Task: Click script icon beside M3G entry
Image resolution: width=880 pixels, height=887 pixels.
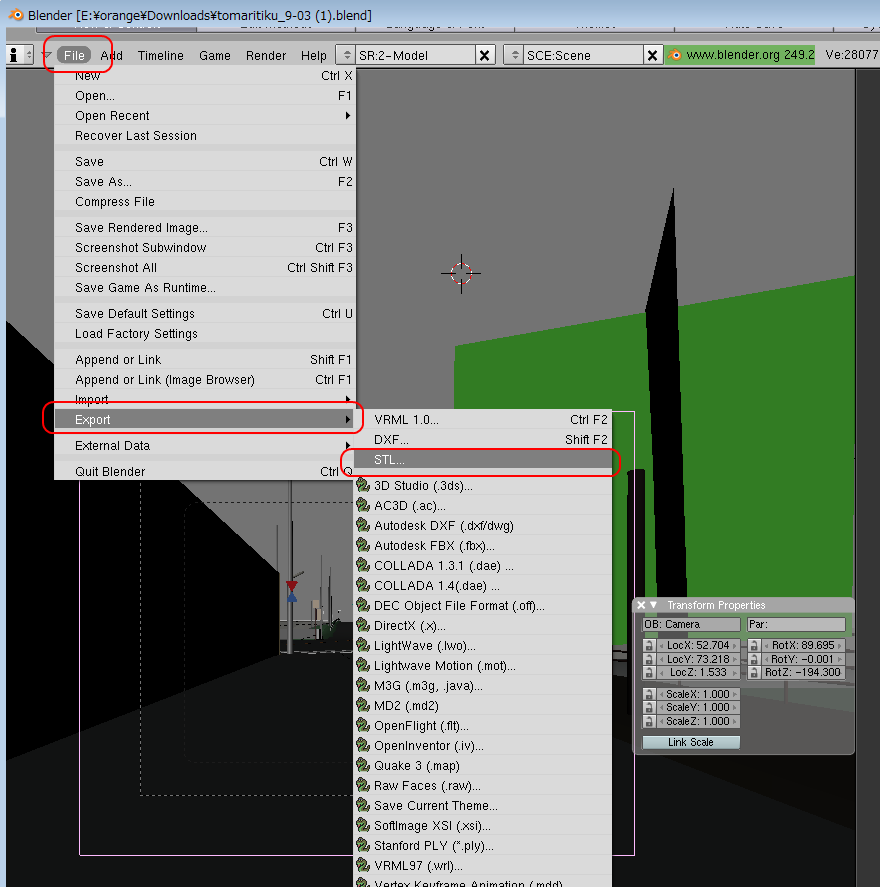Action: (x=363, y=686)
